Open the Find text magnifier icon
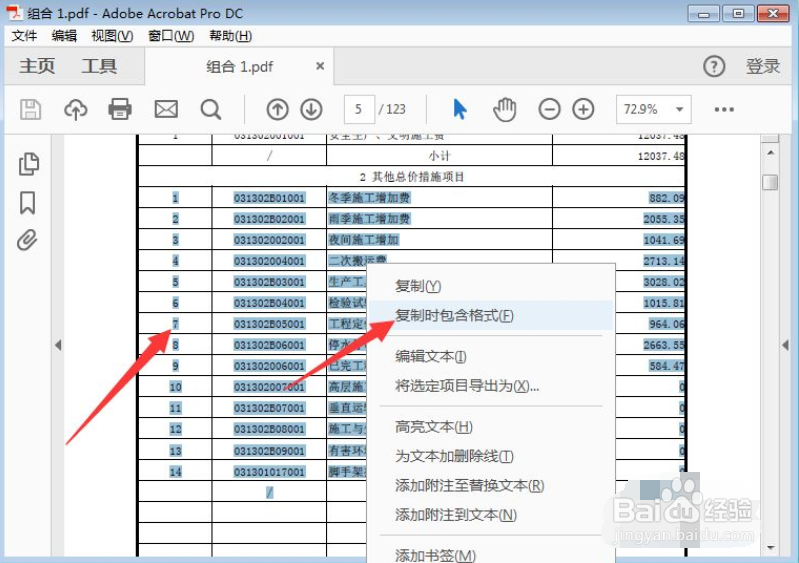The image size is (799, 563). (x=210, y=110)
